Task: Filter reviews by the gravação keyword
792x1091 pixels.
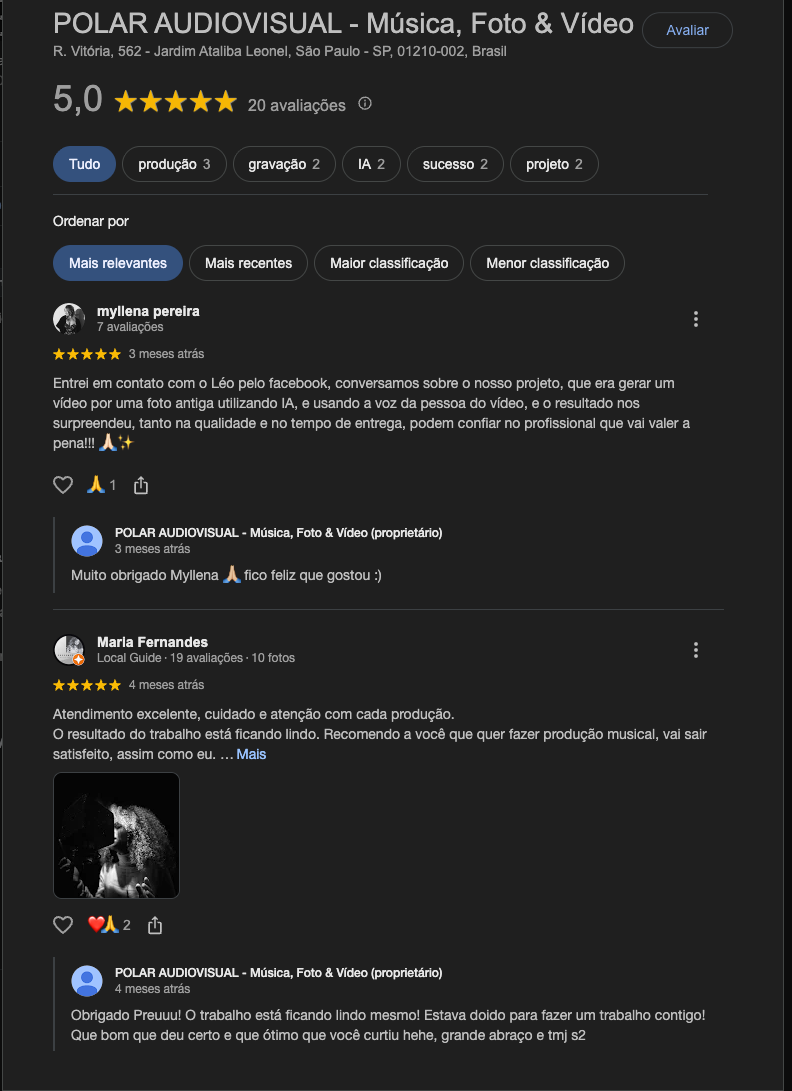Action: (284, 164)
